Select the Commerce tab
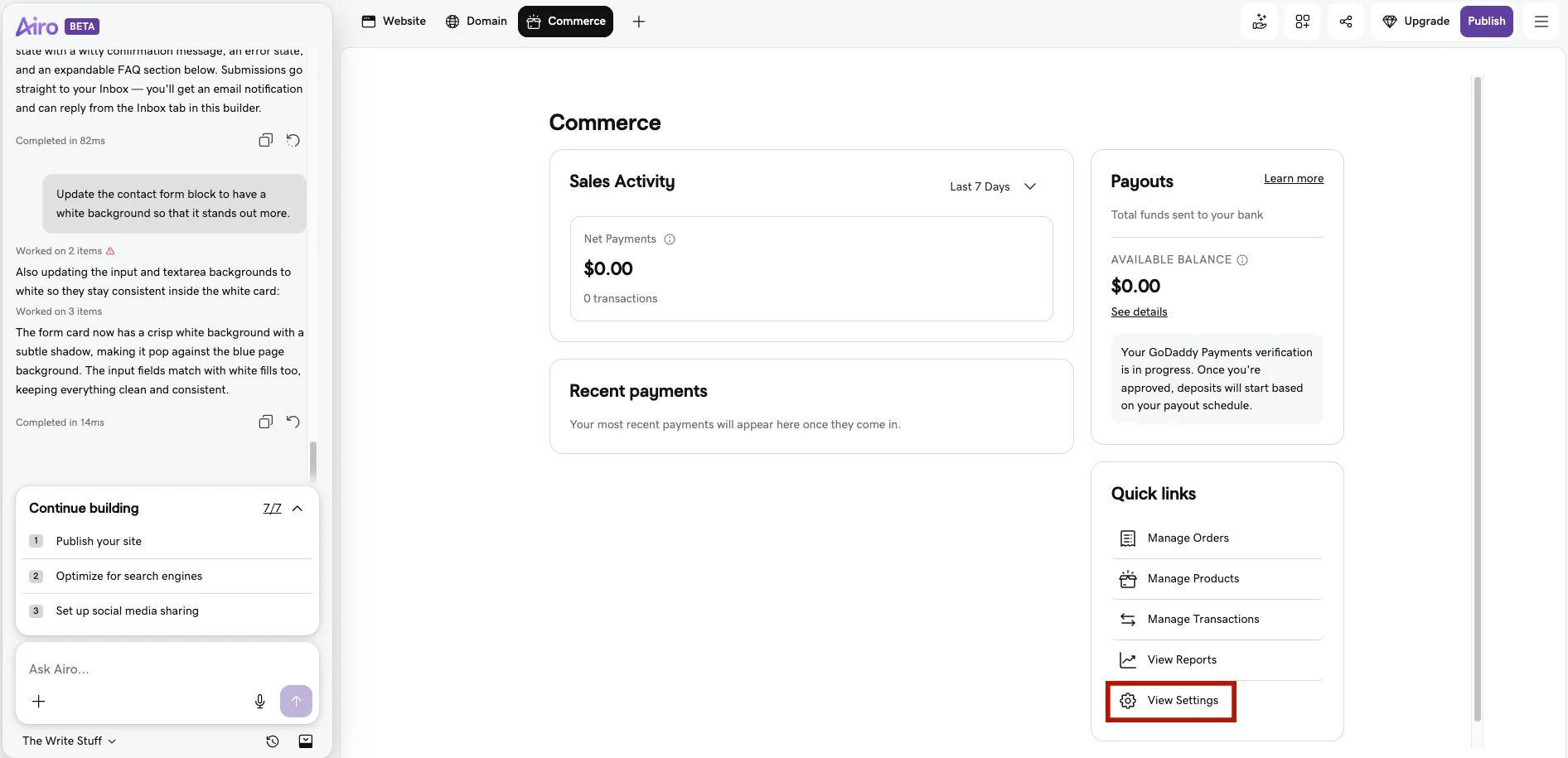 (565, 22)
